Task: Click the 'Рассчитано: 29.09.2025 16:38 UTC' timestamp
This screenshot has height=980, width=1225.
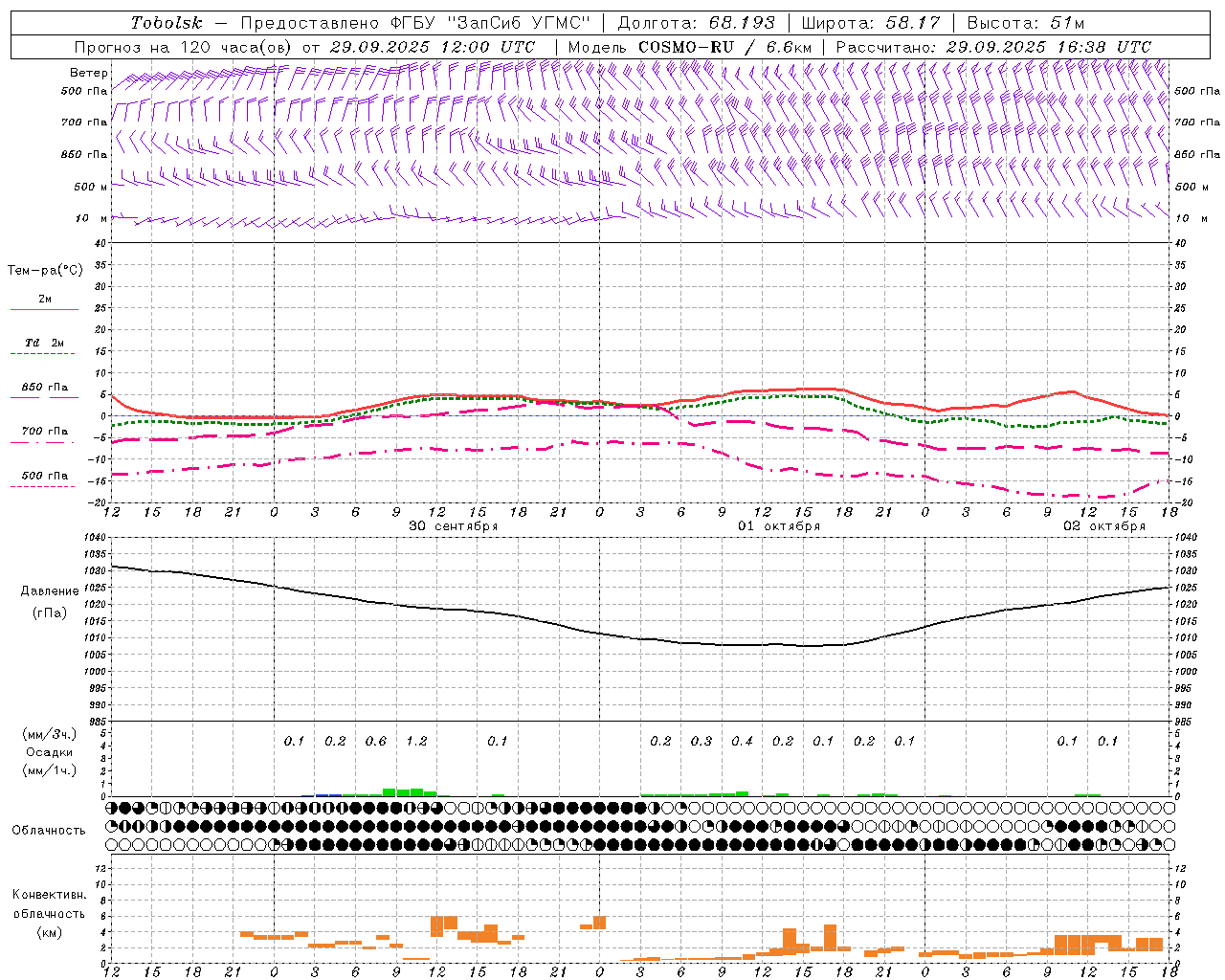Action: 992,47
